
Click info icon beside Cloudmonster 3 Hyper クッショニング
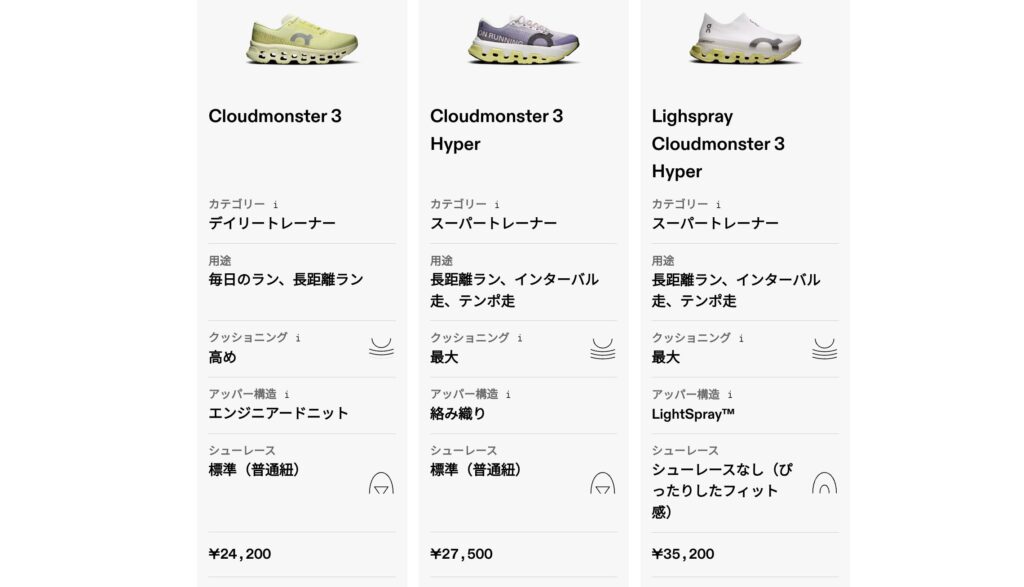[x=520, y=339]
